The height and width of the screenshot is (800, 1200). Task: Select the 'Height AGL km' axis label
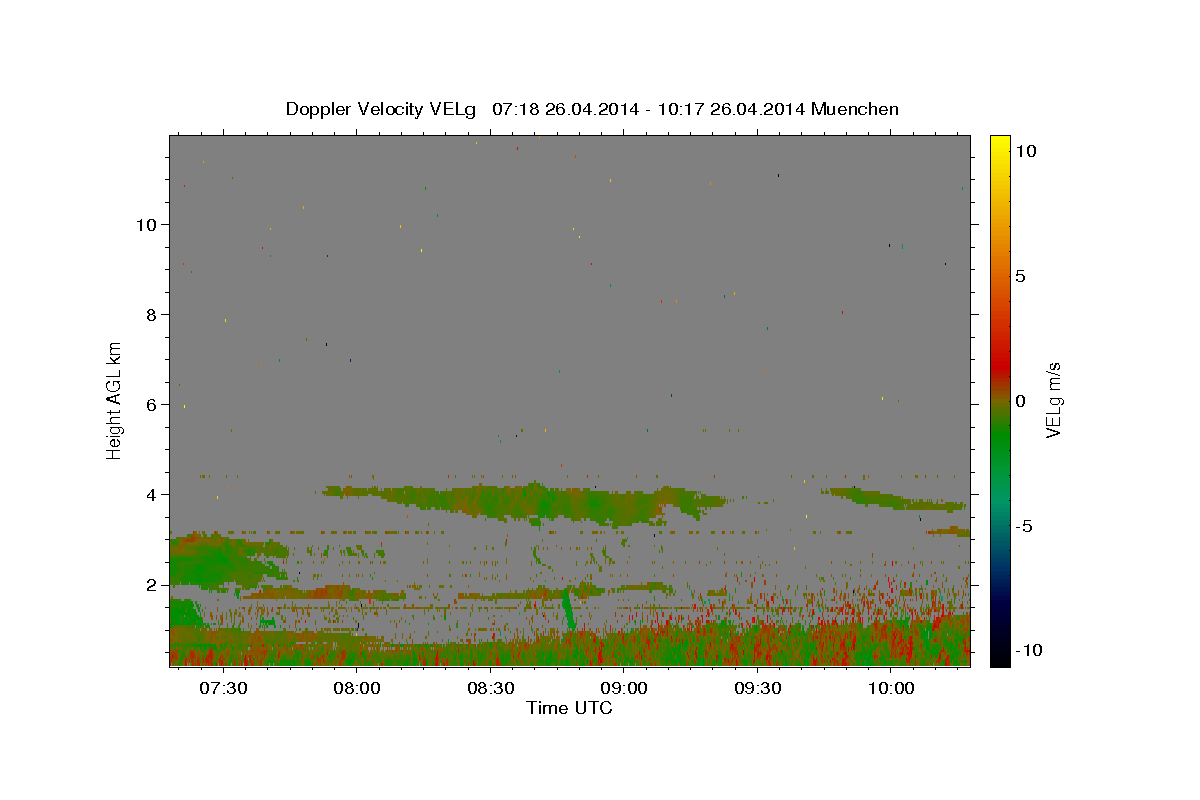coord(114,400)
